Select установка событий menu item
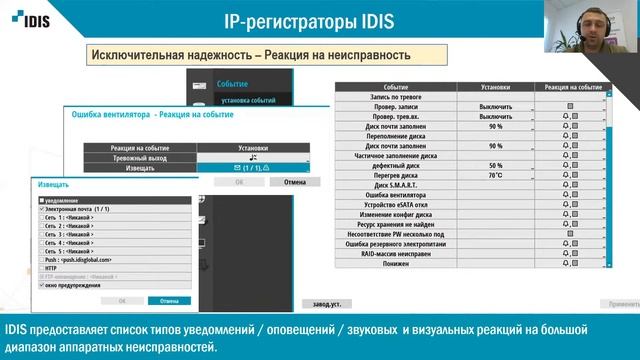The width and height of the screenshot is (640, 360). click(248, 100)
